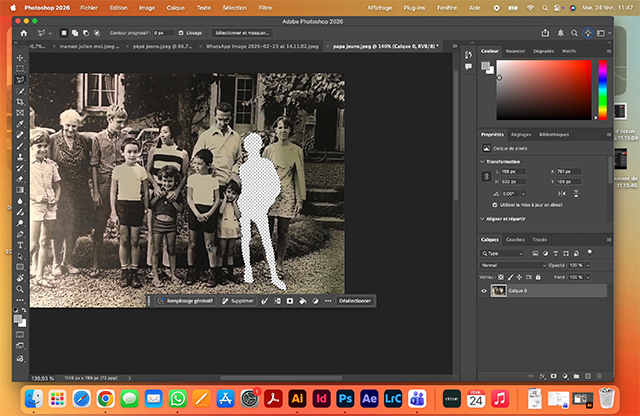This screenshot has width=640, height=416.
Task: Switch to 'pépé jeune.jpeg' document tab
Action: (x=162, y=47)
